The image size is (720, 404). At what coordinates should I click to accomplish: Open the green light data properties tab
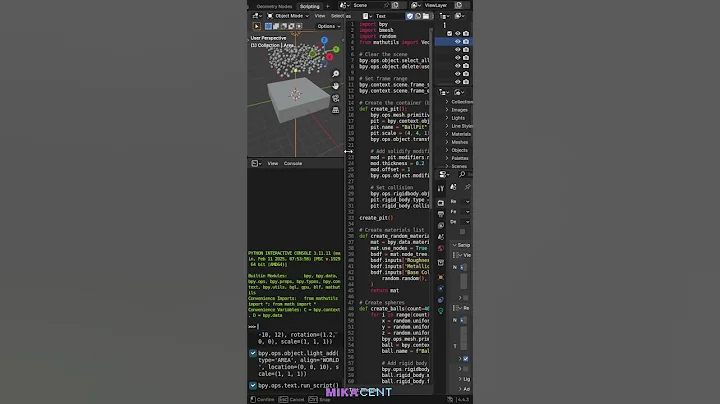441,311
